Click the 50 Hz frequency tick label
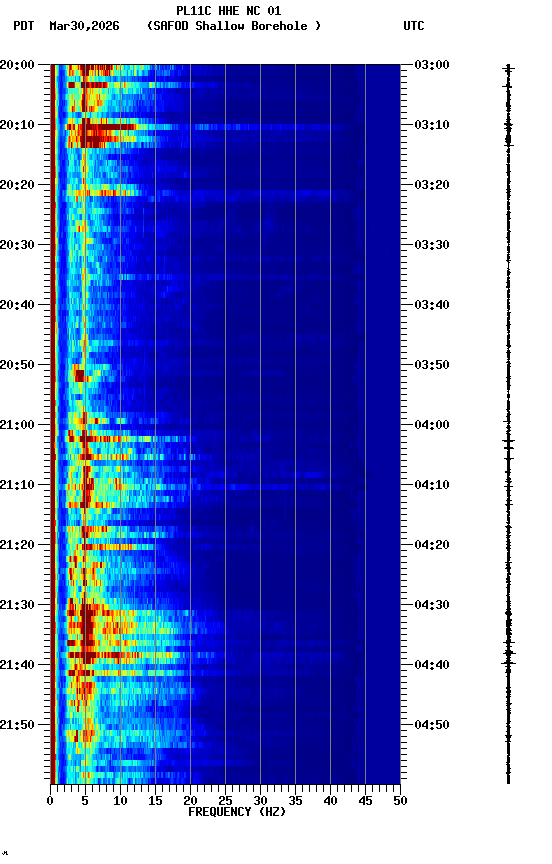 click(400, 801)
